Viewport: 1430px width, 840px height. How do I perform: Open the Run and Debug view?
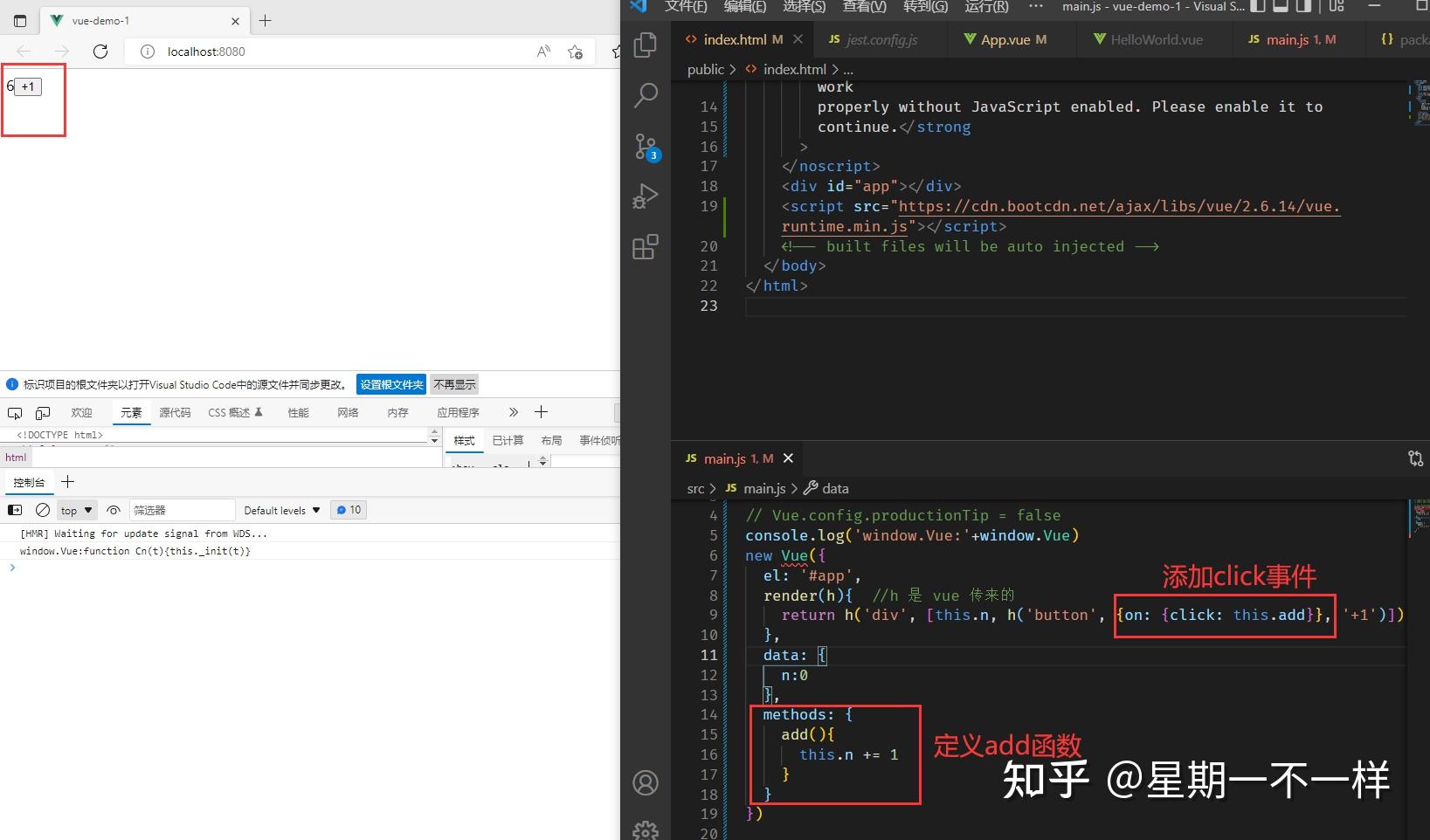[x=646, y=196]
